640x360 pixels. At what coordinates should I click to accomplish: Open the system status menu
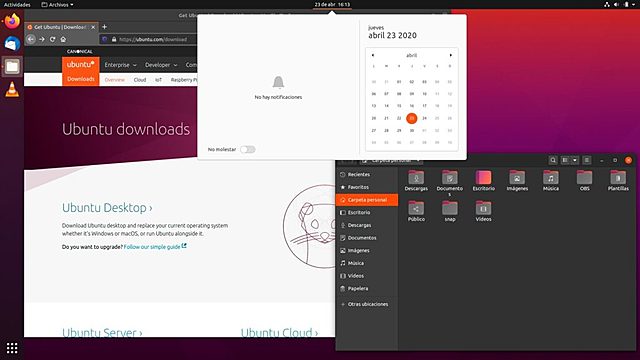click(x=618, y=4)
